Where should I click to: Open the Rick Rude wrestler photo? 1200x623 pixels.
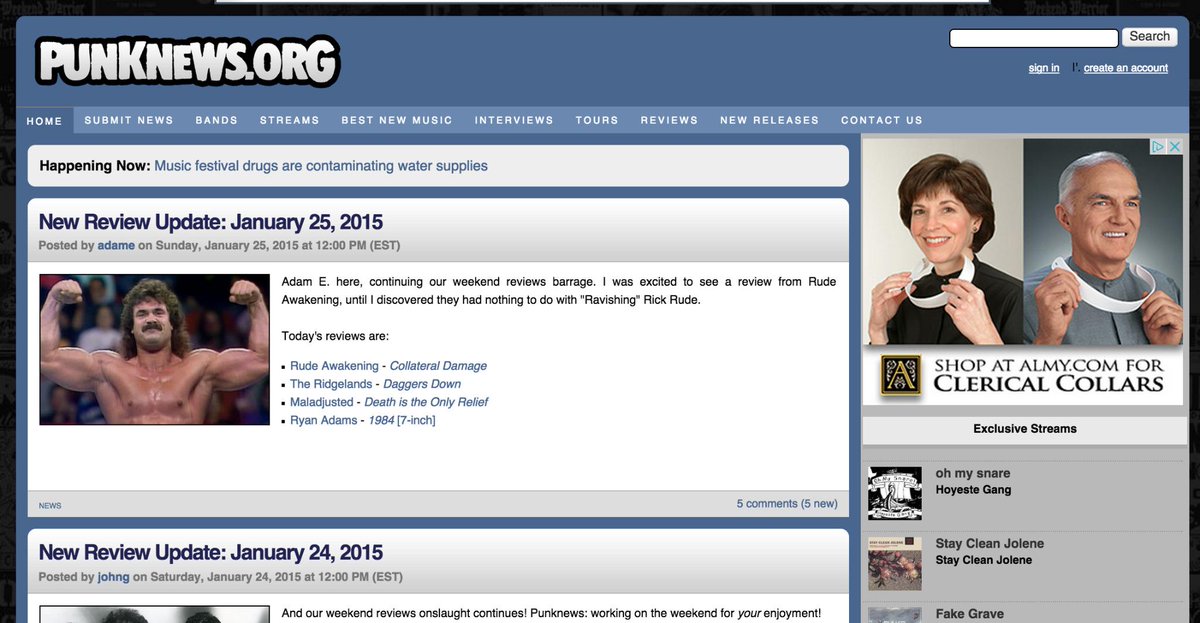tap(155, 349)
